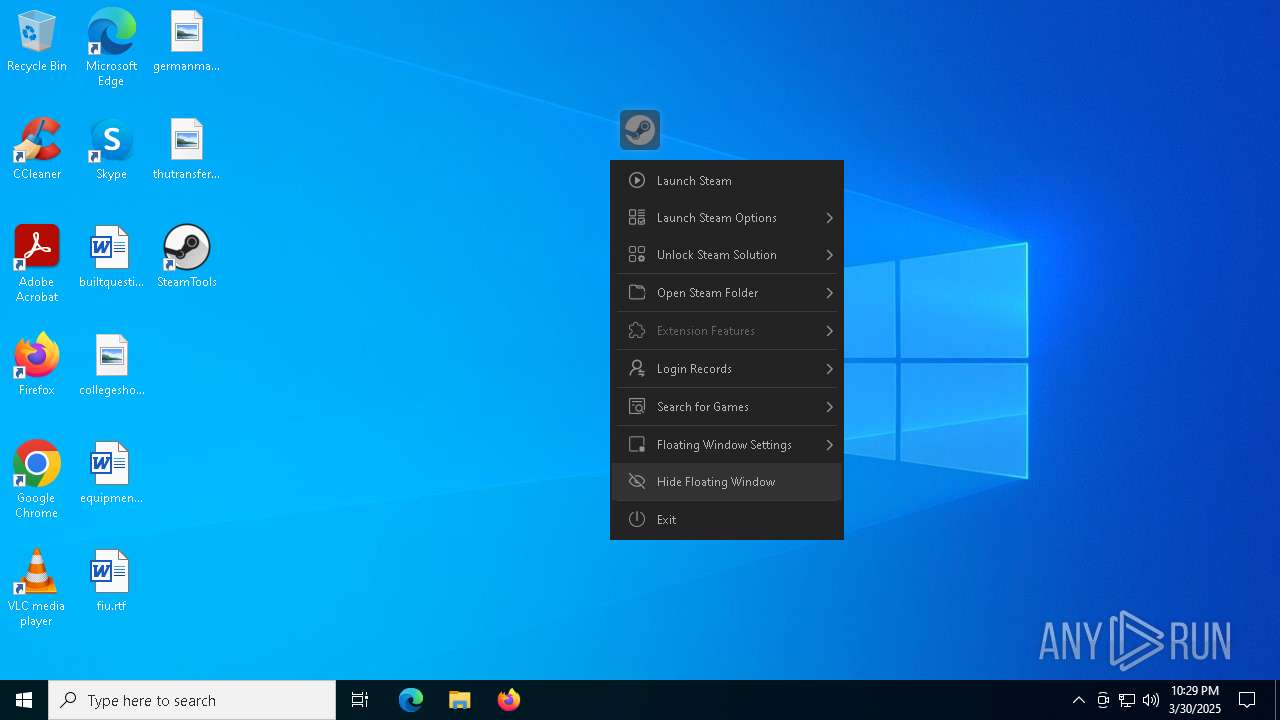Open the Floating Window Settings entry
Viewport: 1280px width, 720px height.
point(727,445)
